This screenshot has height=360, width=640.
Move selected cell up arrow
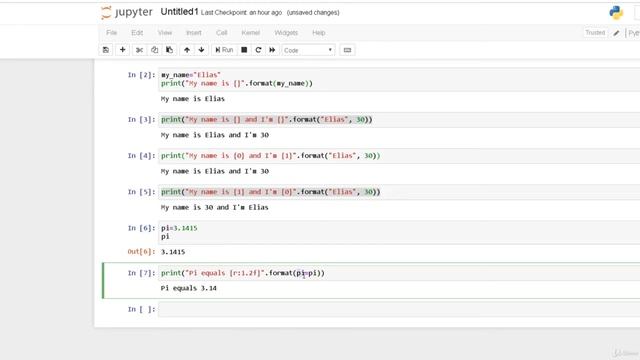tap(187, 50)
